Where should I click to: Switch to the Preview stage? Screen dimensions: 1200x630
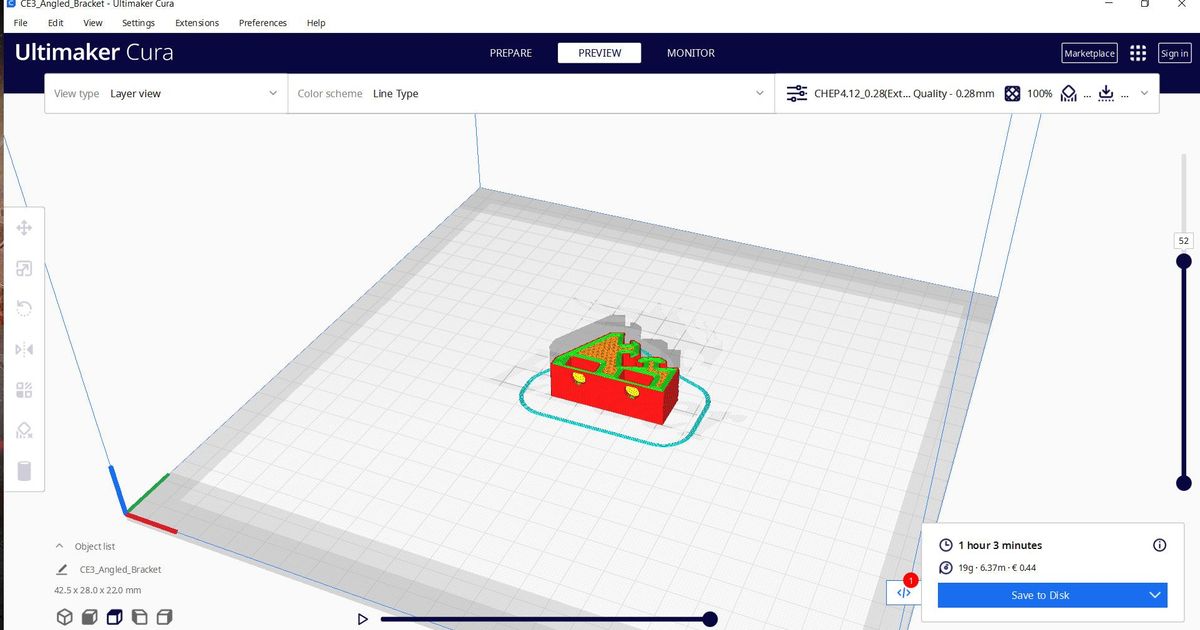click(600, 53)
